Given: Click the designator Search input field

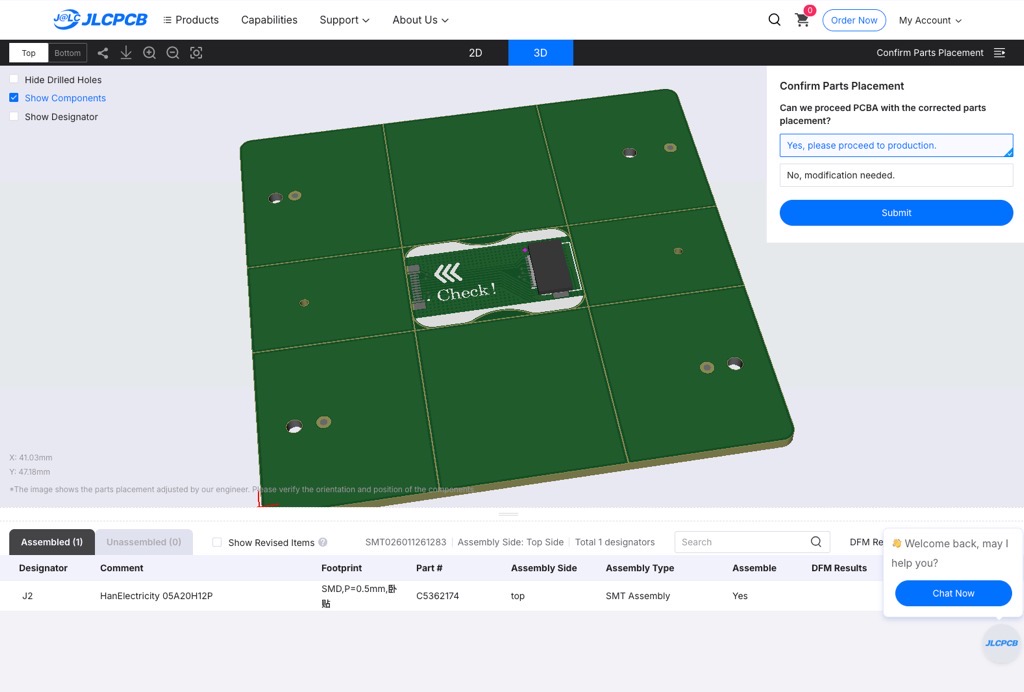Looking at the screenshot, I should click(x=741, y=542).
